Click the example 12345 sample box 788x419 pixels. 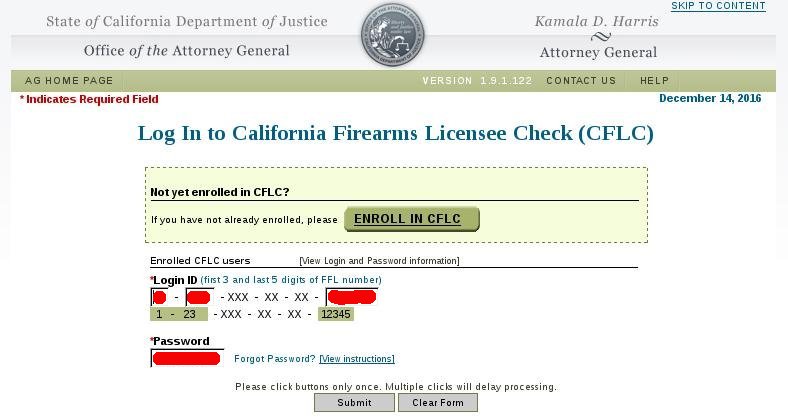[x=336, y=315]
